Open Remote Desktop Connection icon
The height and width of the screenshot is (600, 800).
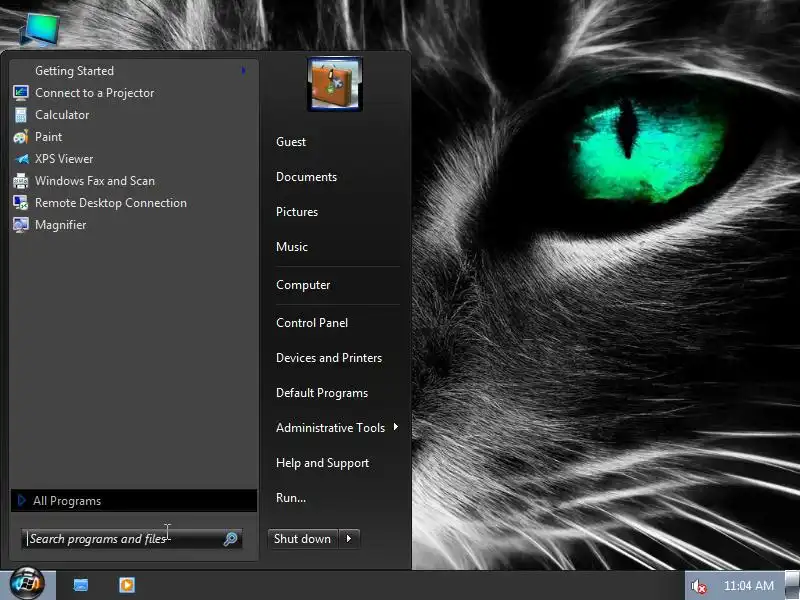pos(21,203)
